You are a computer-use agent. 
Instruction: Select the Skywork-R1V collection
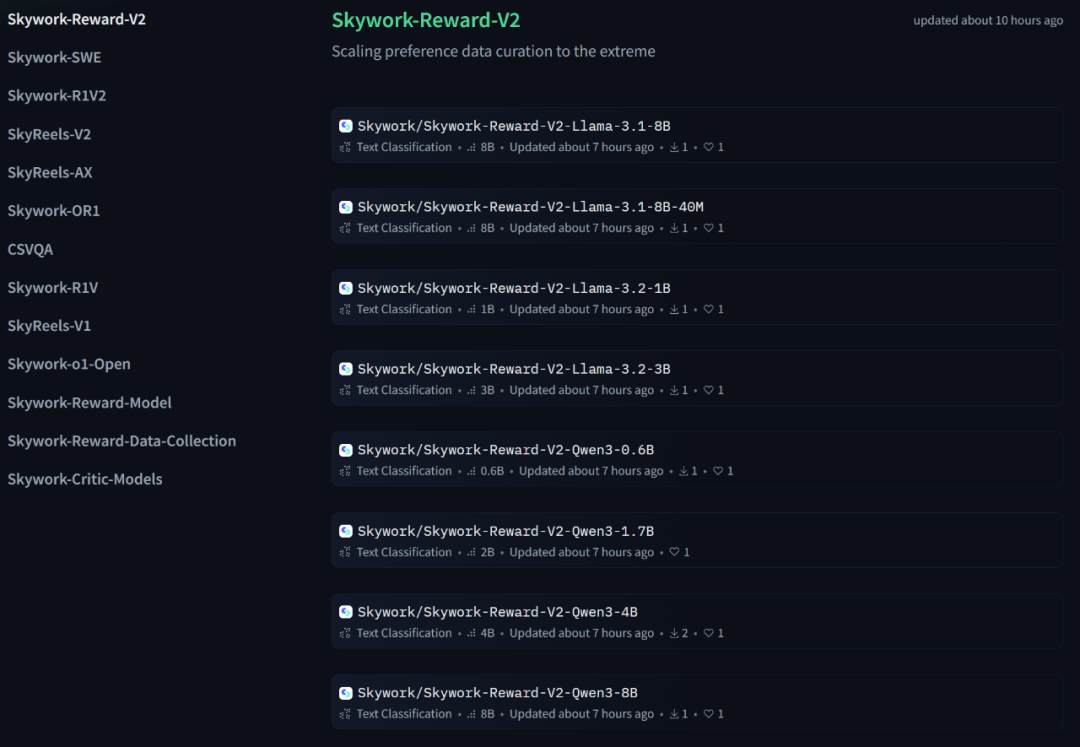[x=52, y=288]
